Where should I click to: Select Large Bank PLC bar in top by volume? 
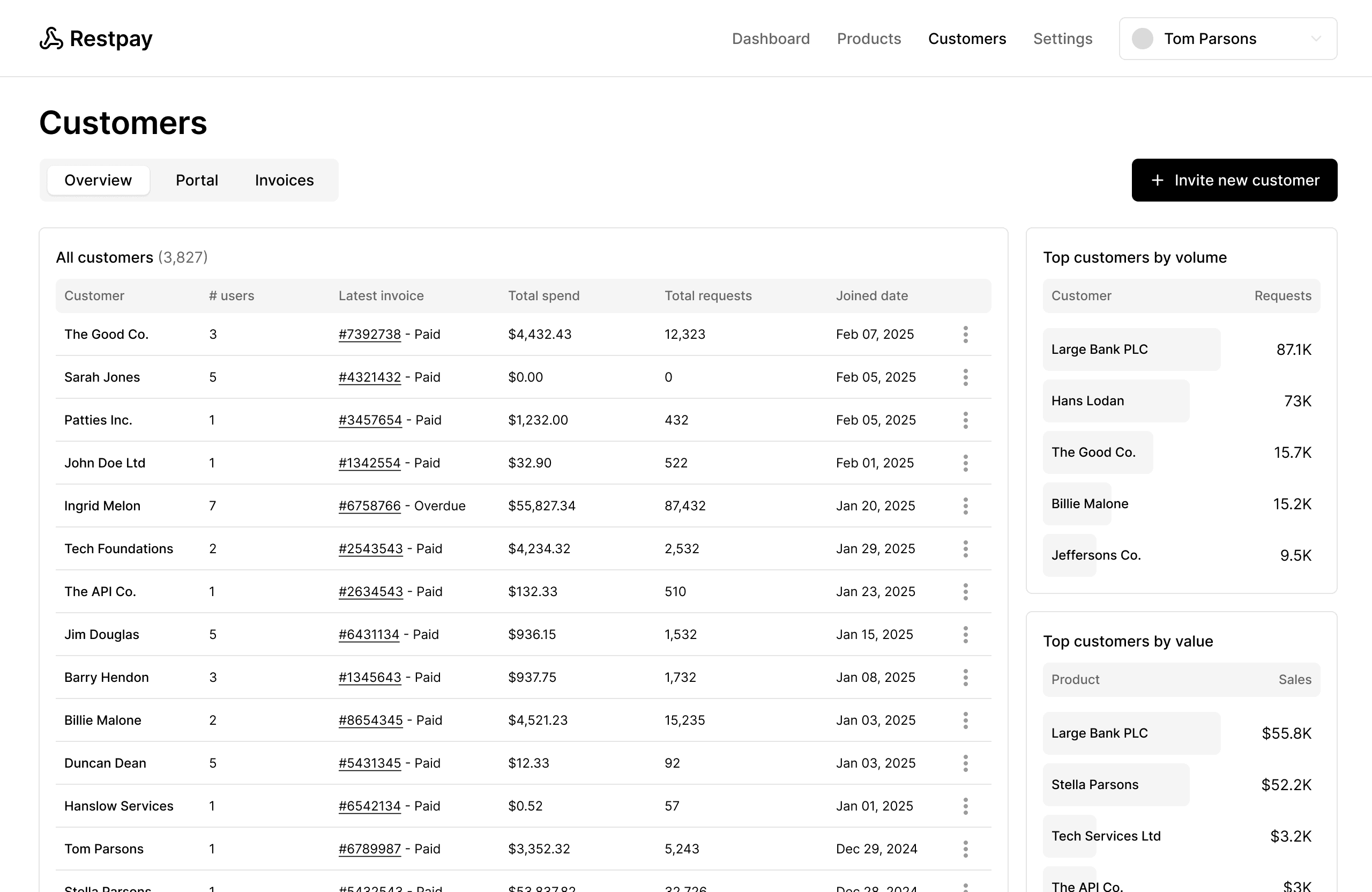(1131, 350)
